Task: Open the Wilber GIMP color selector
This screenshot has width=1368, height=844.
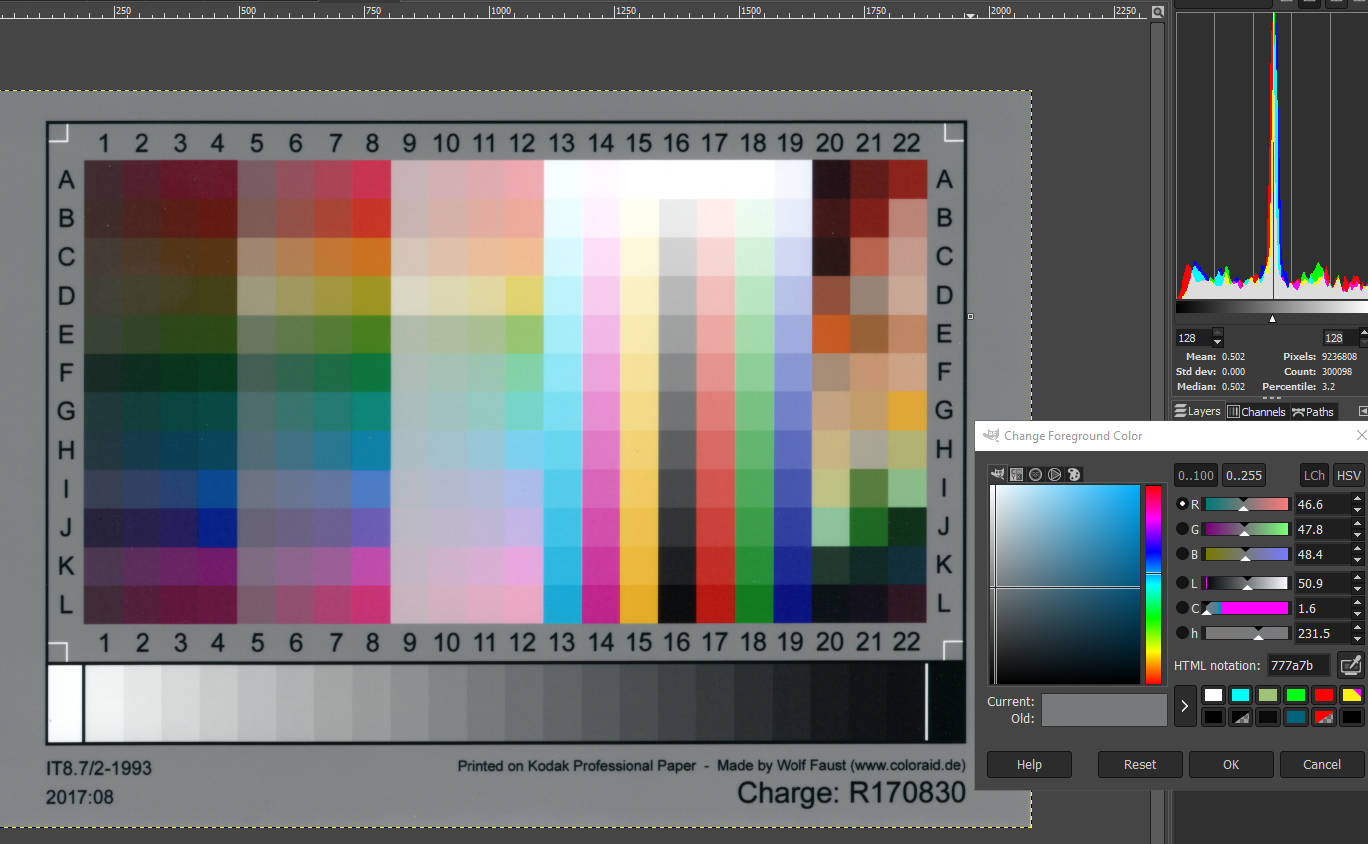Action: (x=997, y=473)
